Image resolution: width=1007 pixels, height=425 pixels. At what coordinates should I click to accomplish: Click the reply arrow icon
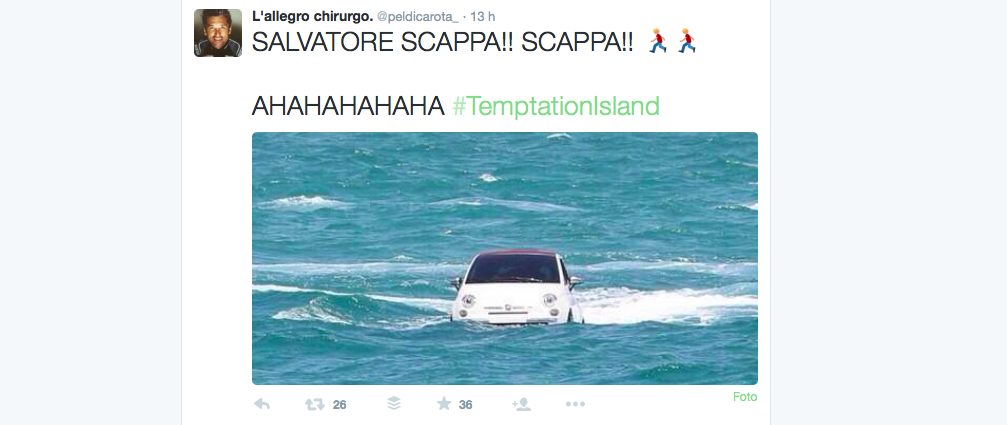click(261, 404)
